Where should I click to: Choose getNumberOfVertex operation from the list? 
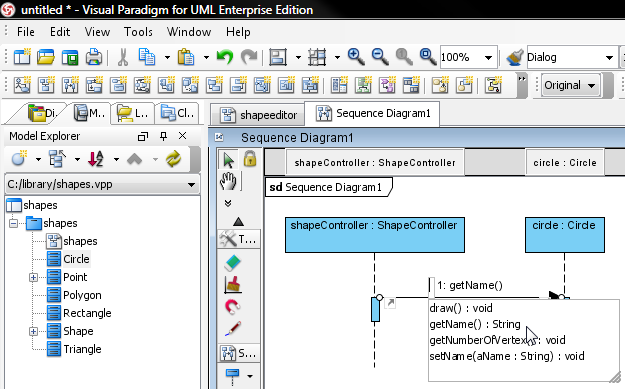pos(497,340)
